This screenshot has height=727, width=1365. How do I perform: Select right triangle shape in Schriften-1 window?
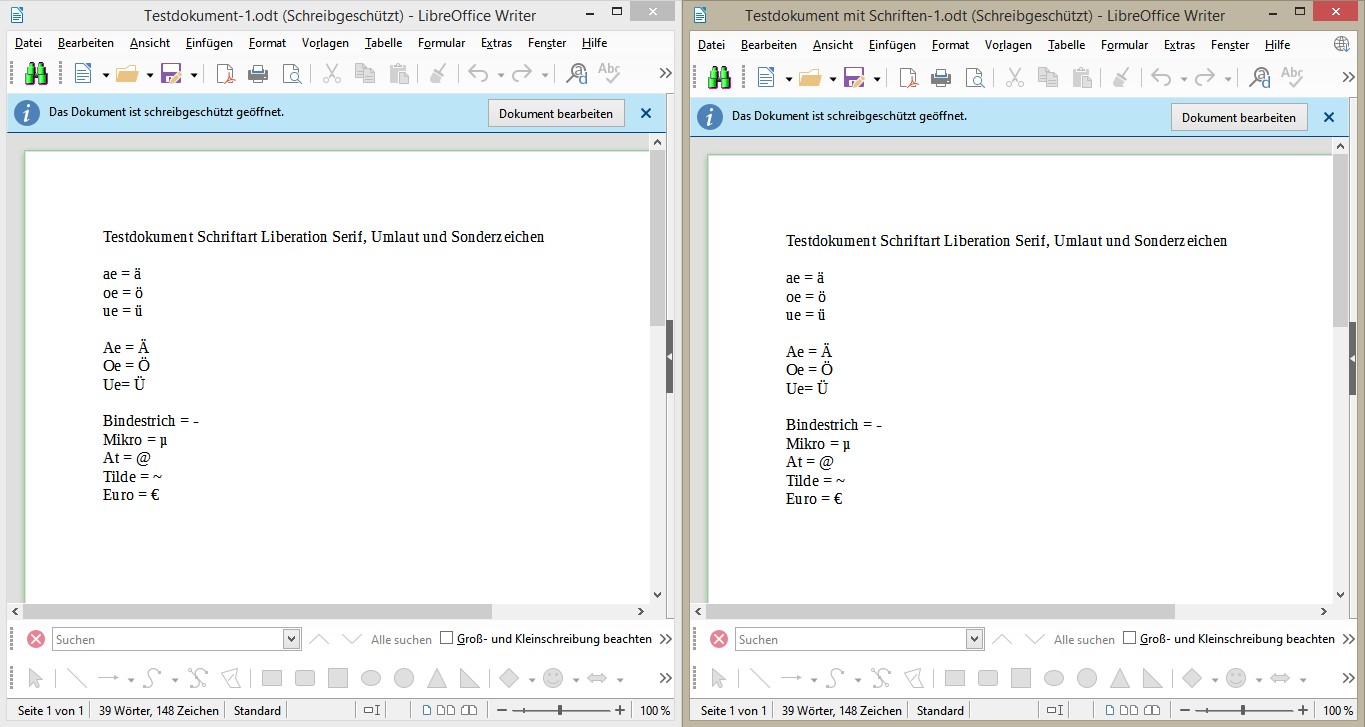[x=1152, y=678]
